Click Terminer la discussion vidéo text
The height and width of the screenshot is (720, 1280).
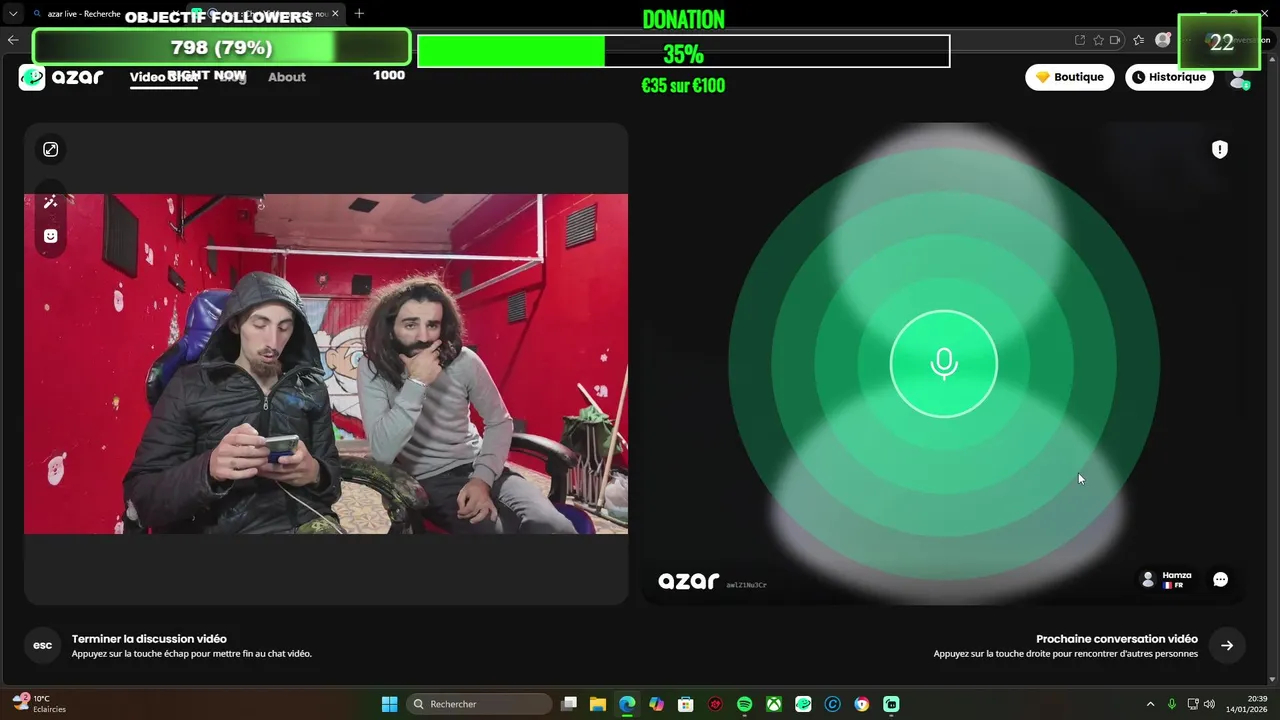pos(149,639)
